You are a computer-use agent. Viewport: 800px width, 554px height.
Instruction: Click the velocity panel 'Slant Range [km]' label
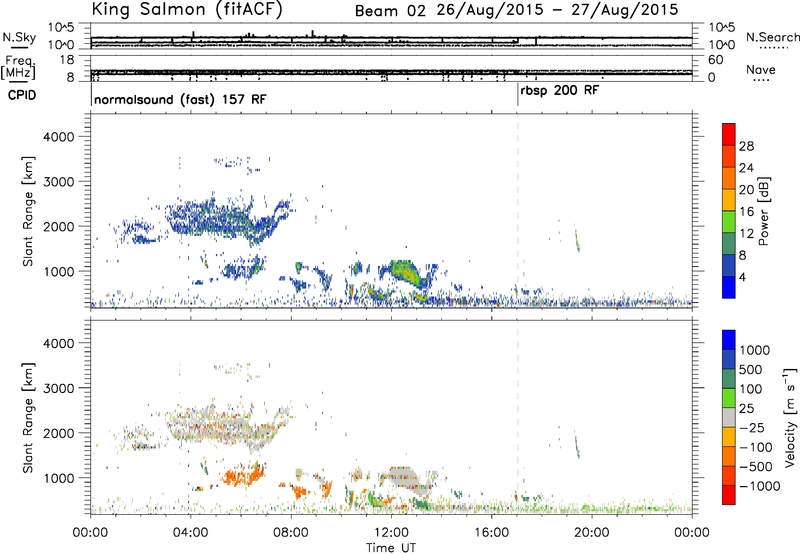[x=28, y=417]
